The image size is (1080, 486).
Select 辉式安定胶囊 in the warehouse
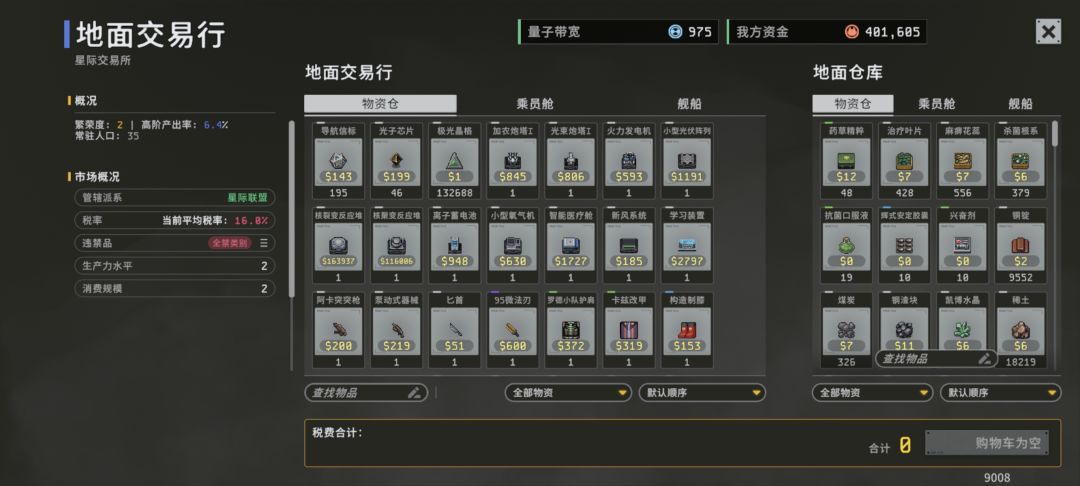[x=904, y=246]
